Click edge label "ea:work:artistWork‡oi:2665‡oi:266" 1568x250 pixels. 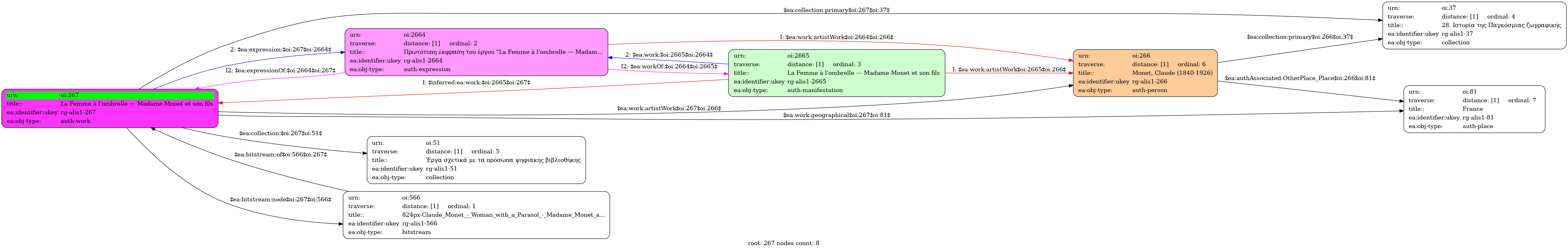click(x=1009, y=69)
